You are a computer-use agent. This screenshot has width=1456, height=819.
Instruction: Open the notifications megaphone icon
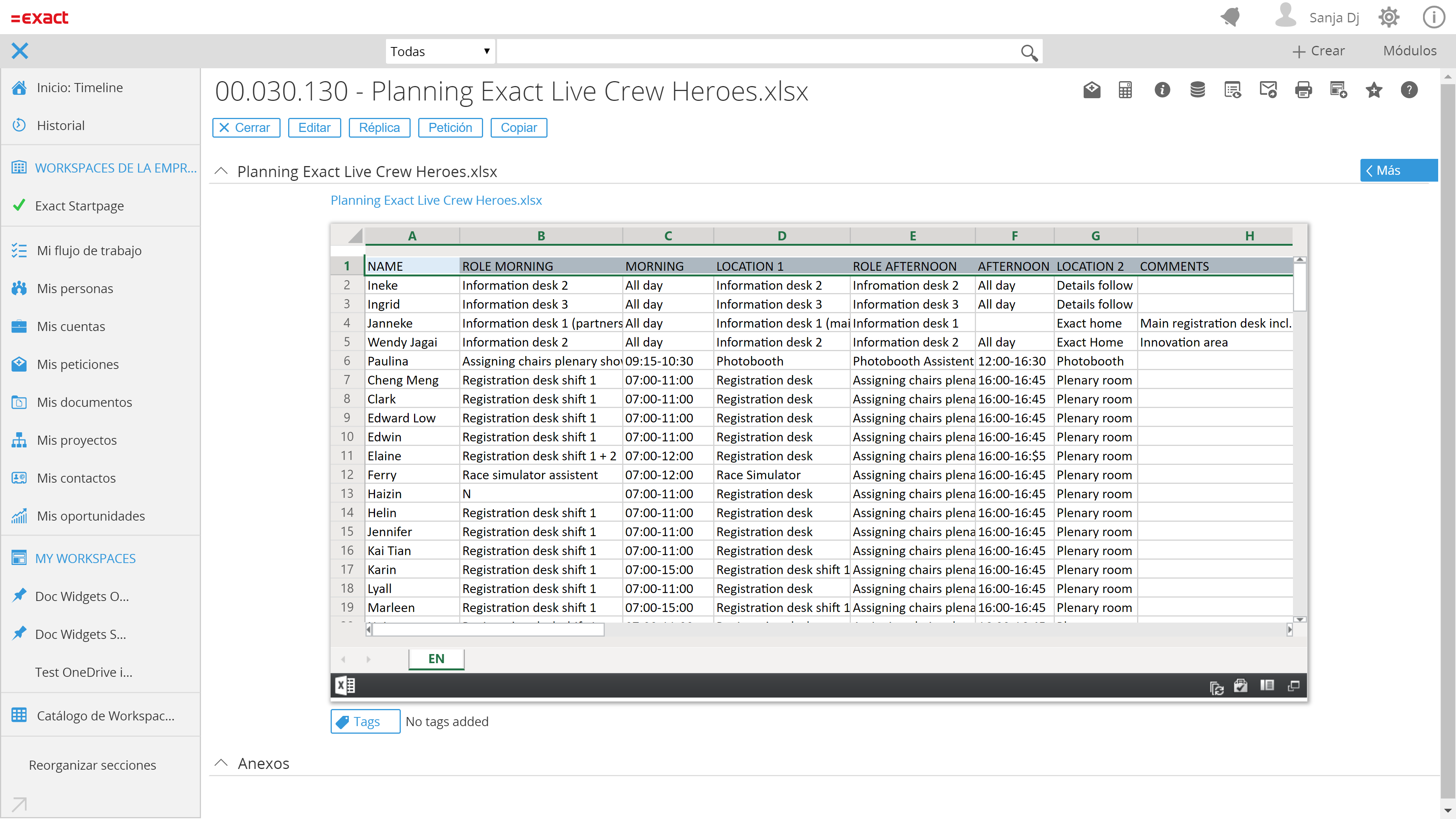pos(1230,17)
